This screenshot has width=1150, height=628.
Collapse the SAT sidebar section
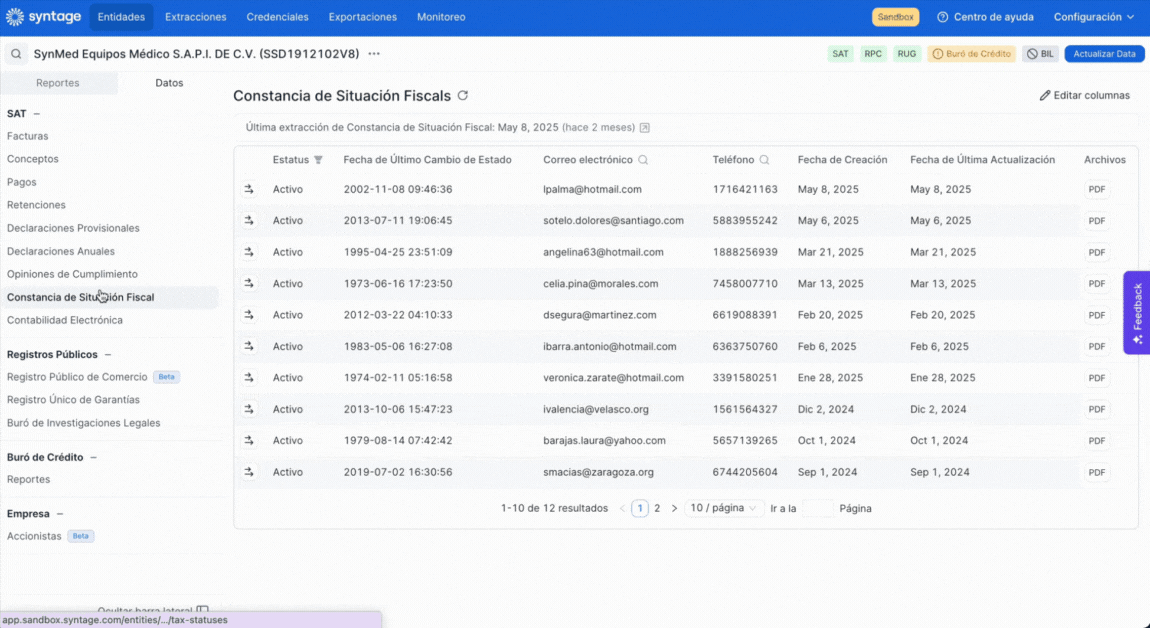(x=37, y=114)
